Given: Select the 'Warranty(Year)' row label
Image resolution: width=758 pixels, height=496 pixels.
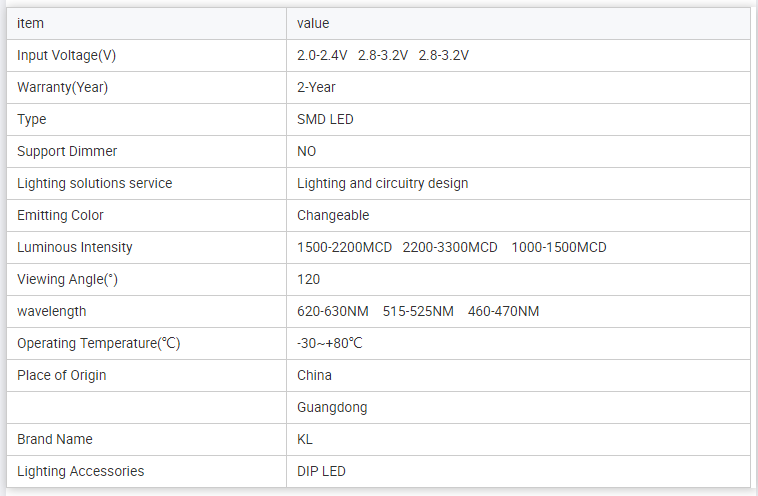Looking at the screenshot, I should (x=62, y=87).
